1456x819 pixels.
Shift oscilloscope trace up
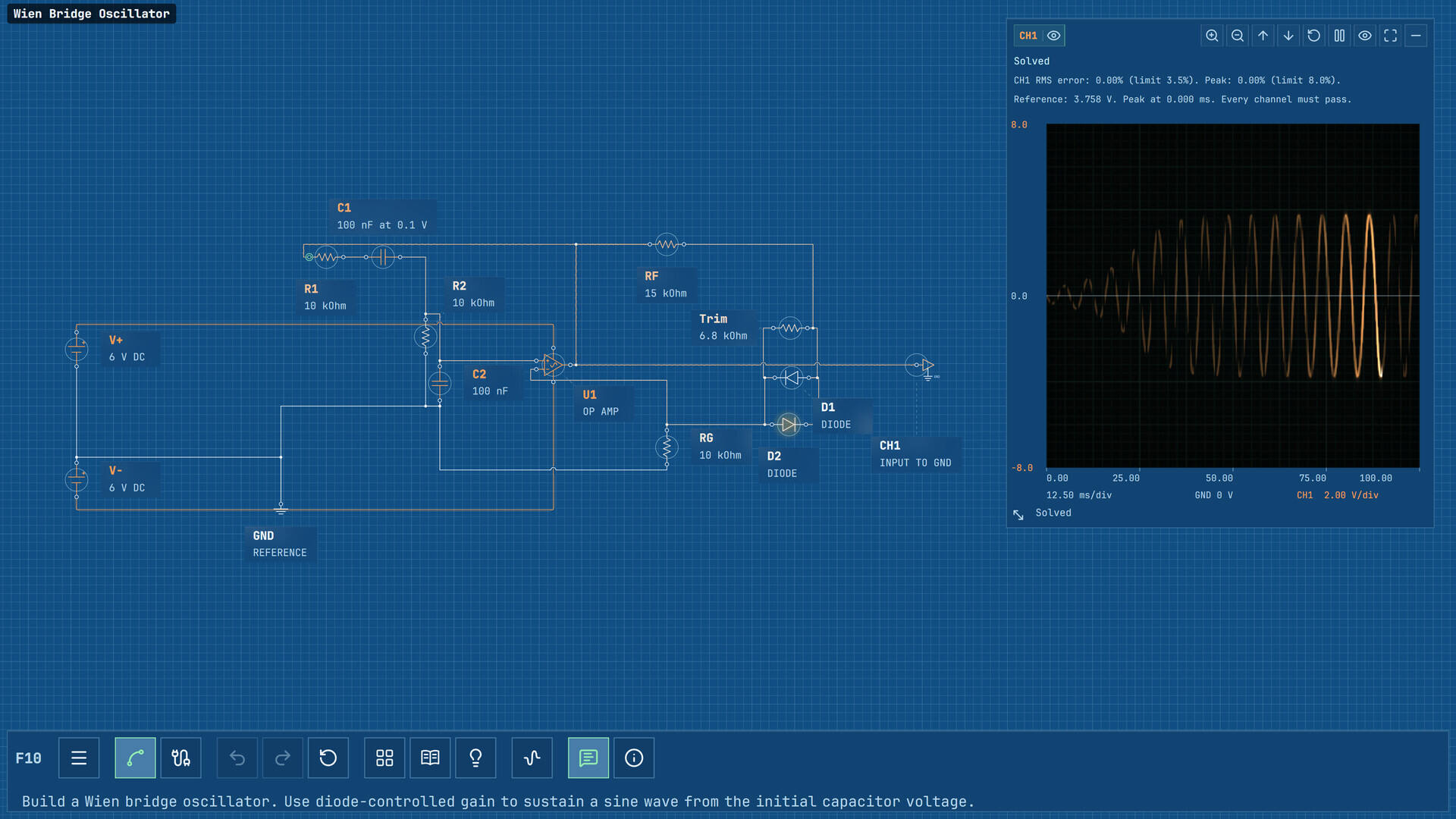tap(1263, 36)
